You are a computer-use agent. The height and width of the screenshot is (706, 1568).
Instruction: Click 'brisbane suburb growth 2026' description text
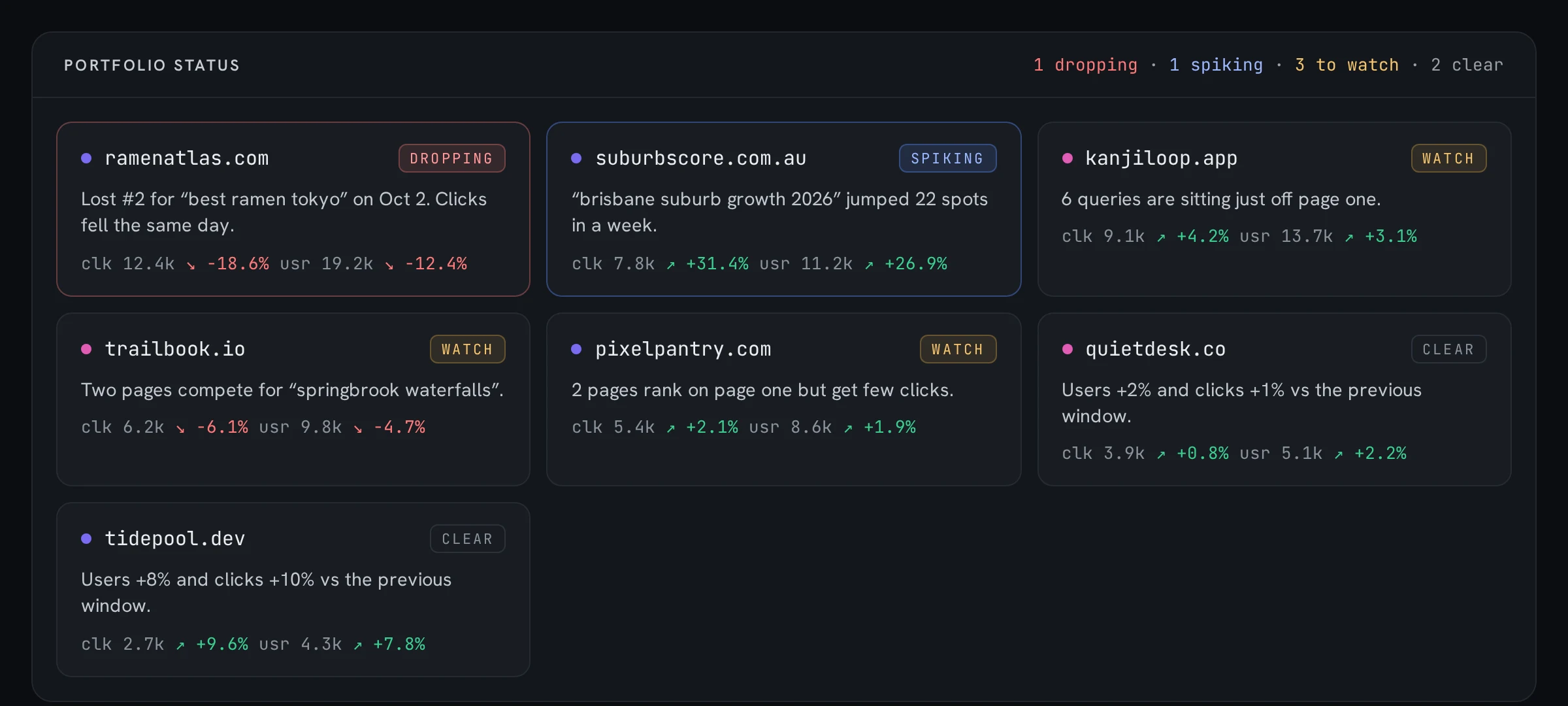pos(779,212)
